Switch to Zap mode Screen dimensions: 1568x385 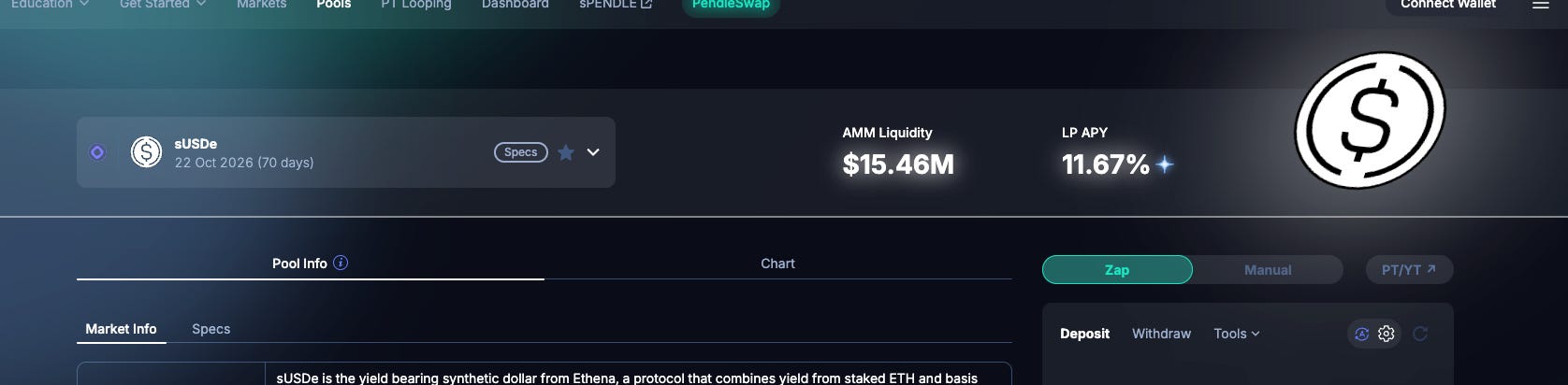tap(1117, 270)
